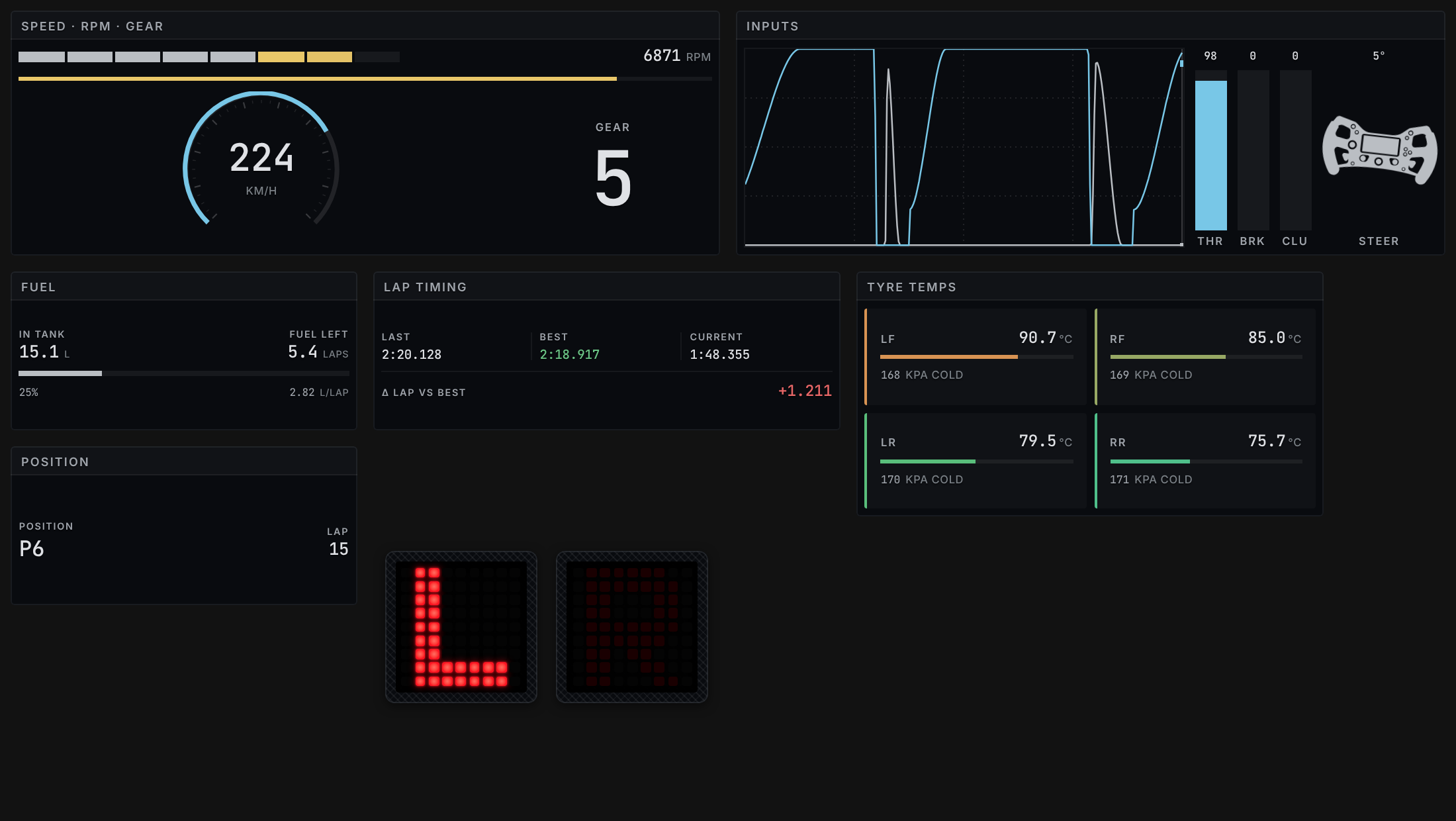Click the 5° steering angle readout
The width and height of the screenshot is (1456, 821).
click(1379, 56)
